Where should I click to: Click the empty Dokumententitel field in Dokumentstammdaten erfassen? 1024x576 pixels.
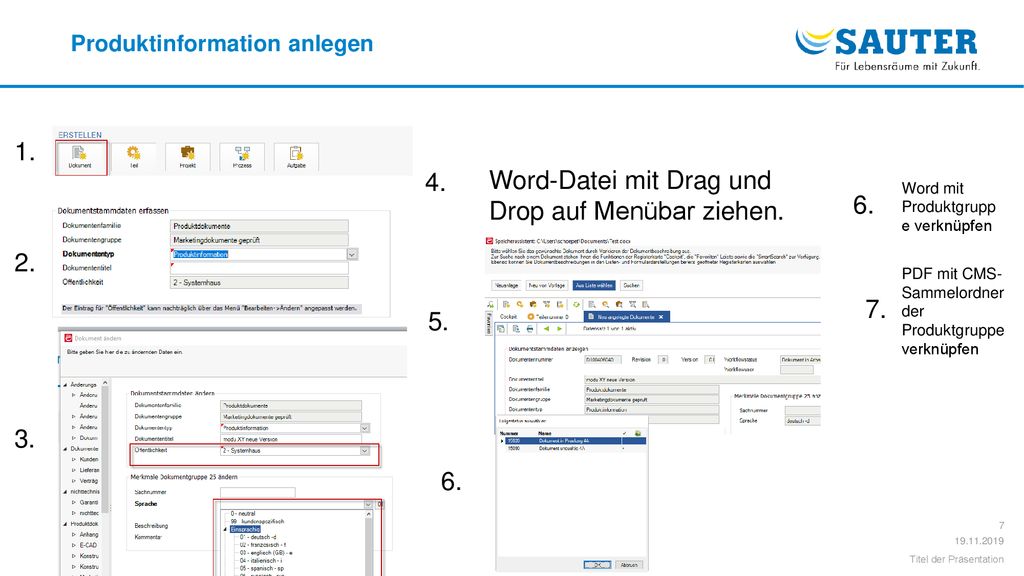[259, 268]
